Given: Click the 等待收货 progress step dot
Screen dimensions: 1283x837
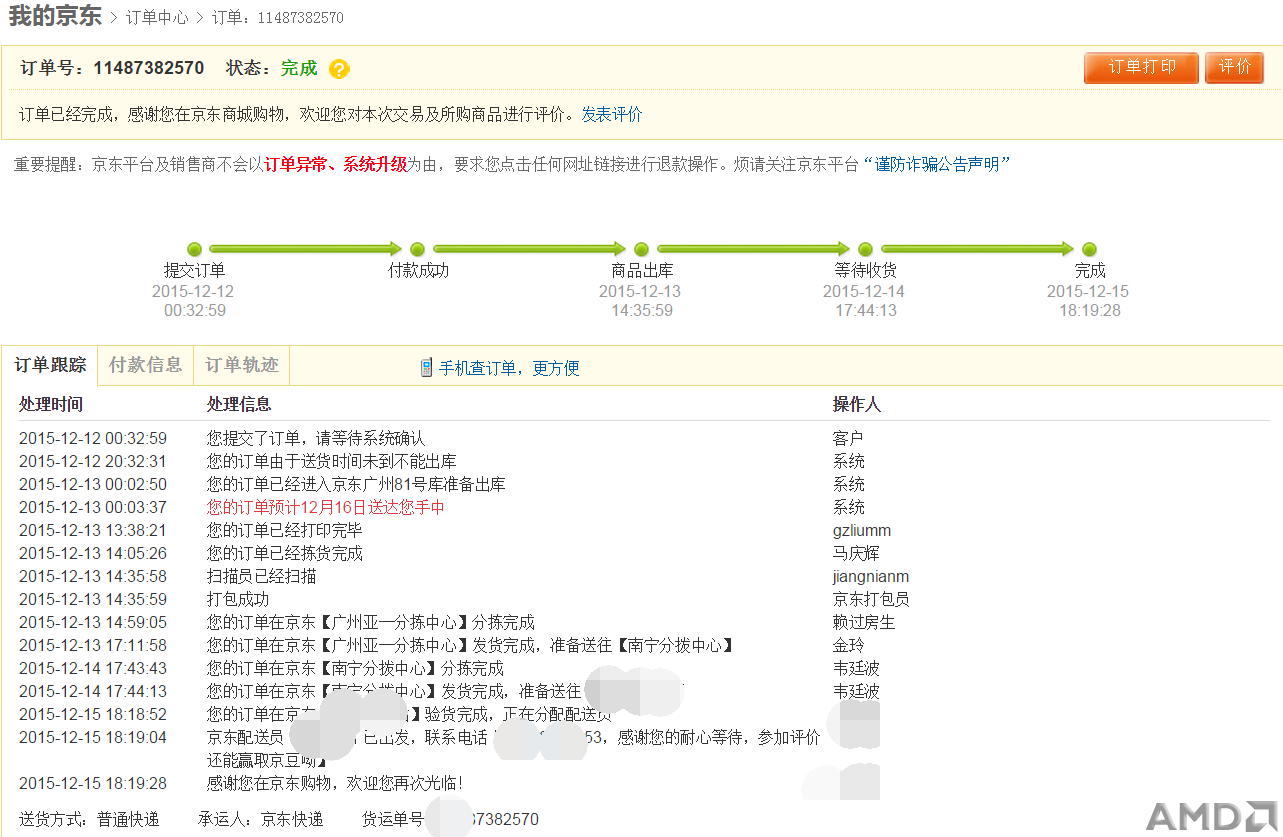Looking at the screenshot, I should (x=866, y=249).
